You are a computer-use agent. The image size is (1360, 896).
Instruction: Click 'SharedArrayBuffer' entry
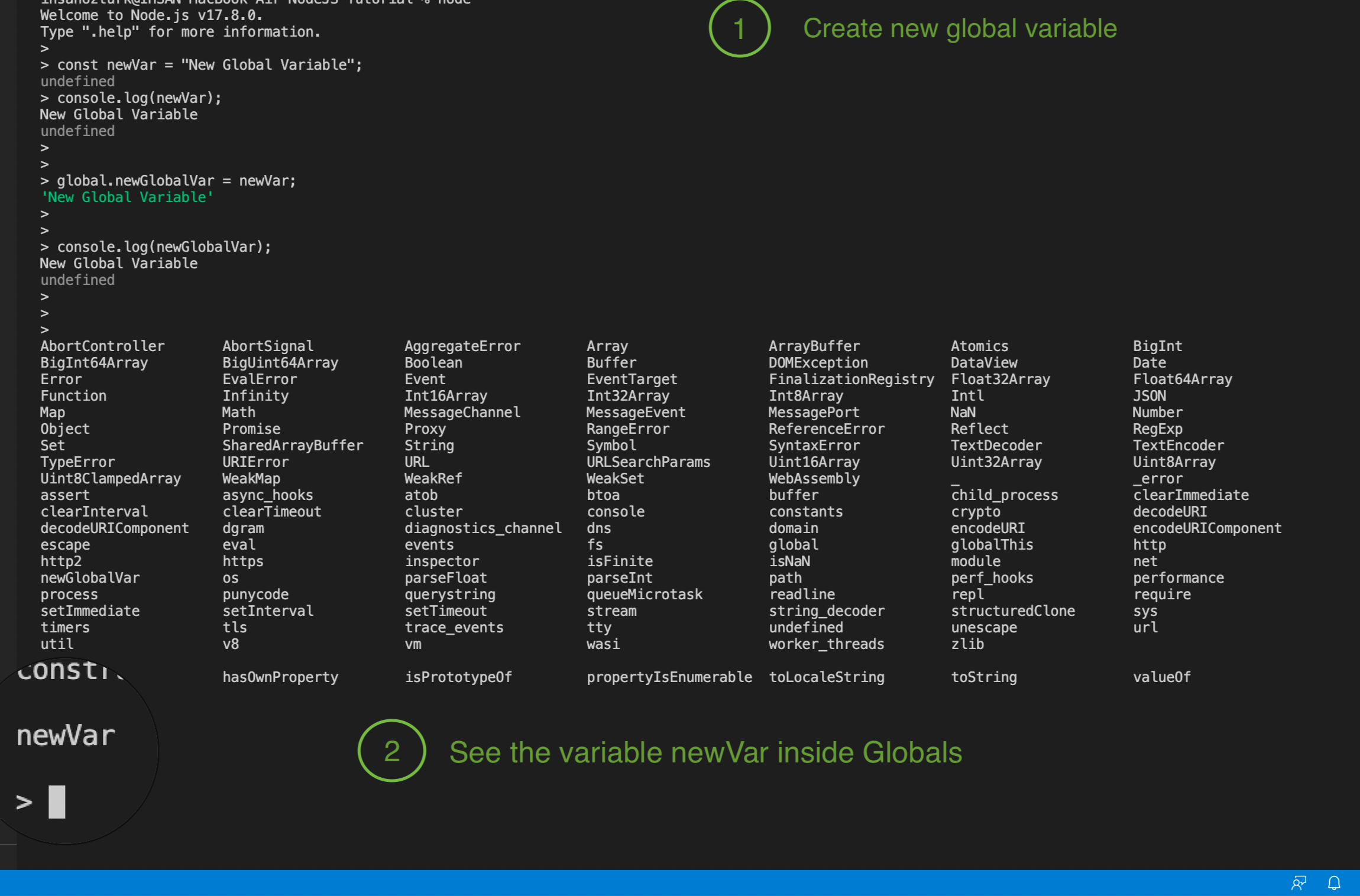tap(293, 446)
